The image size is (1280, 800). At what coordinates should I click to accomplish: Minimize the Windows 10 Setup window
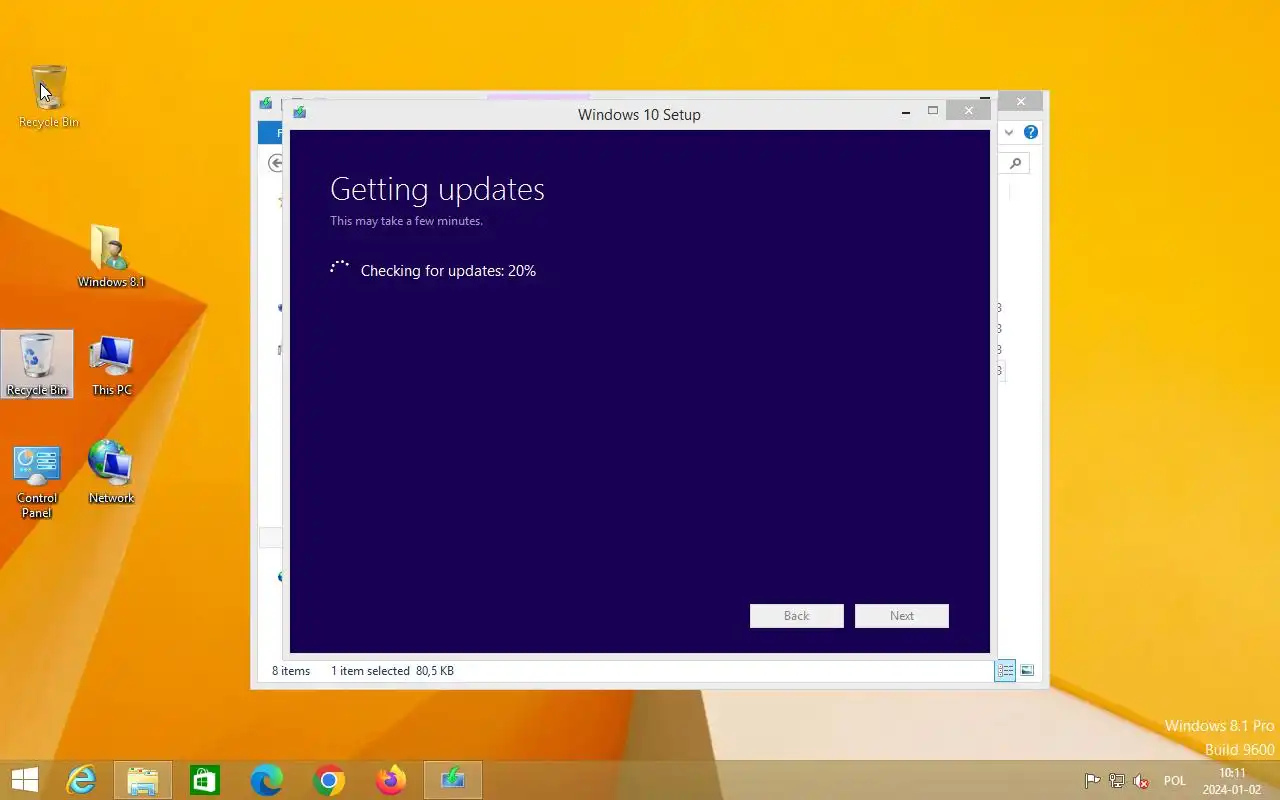906,112
